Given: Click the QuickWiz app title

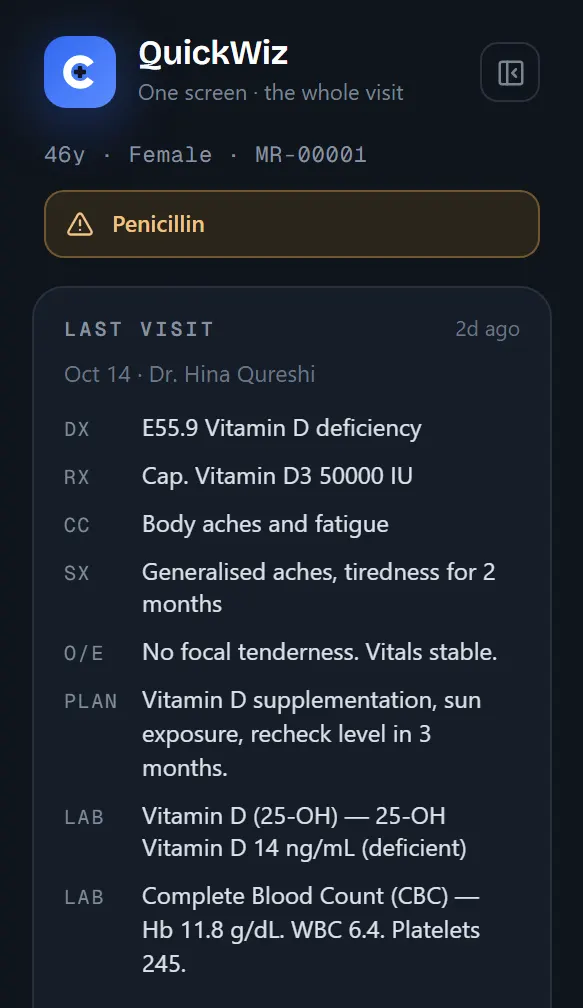Looking at the screenshot, I should tap(213, 53).
